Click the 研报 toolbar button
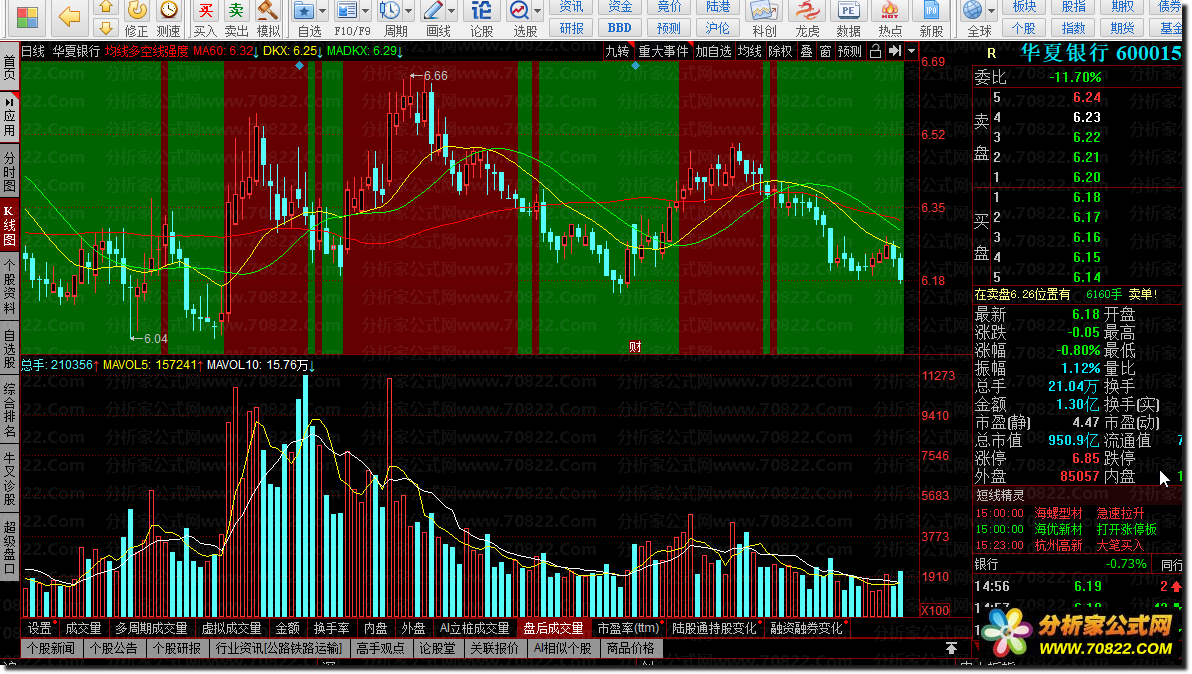Image resolution: width=1192 pixels, height=674 pixels. point(572,28)
